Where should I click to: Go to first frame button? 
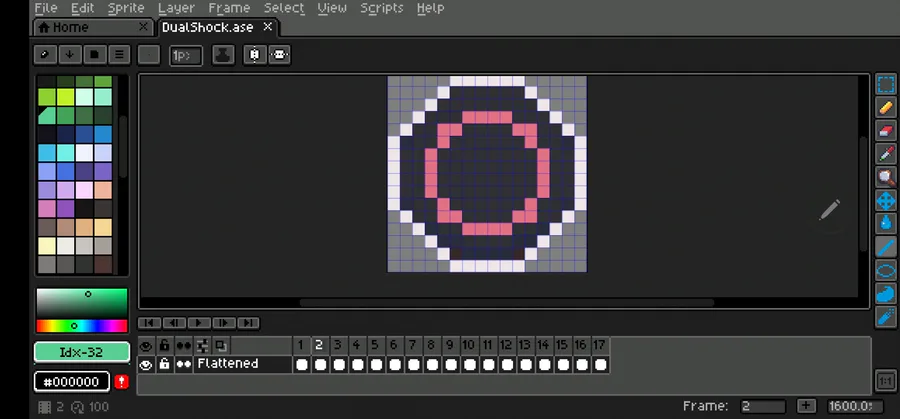tap(149, 323)
